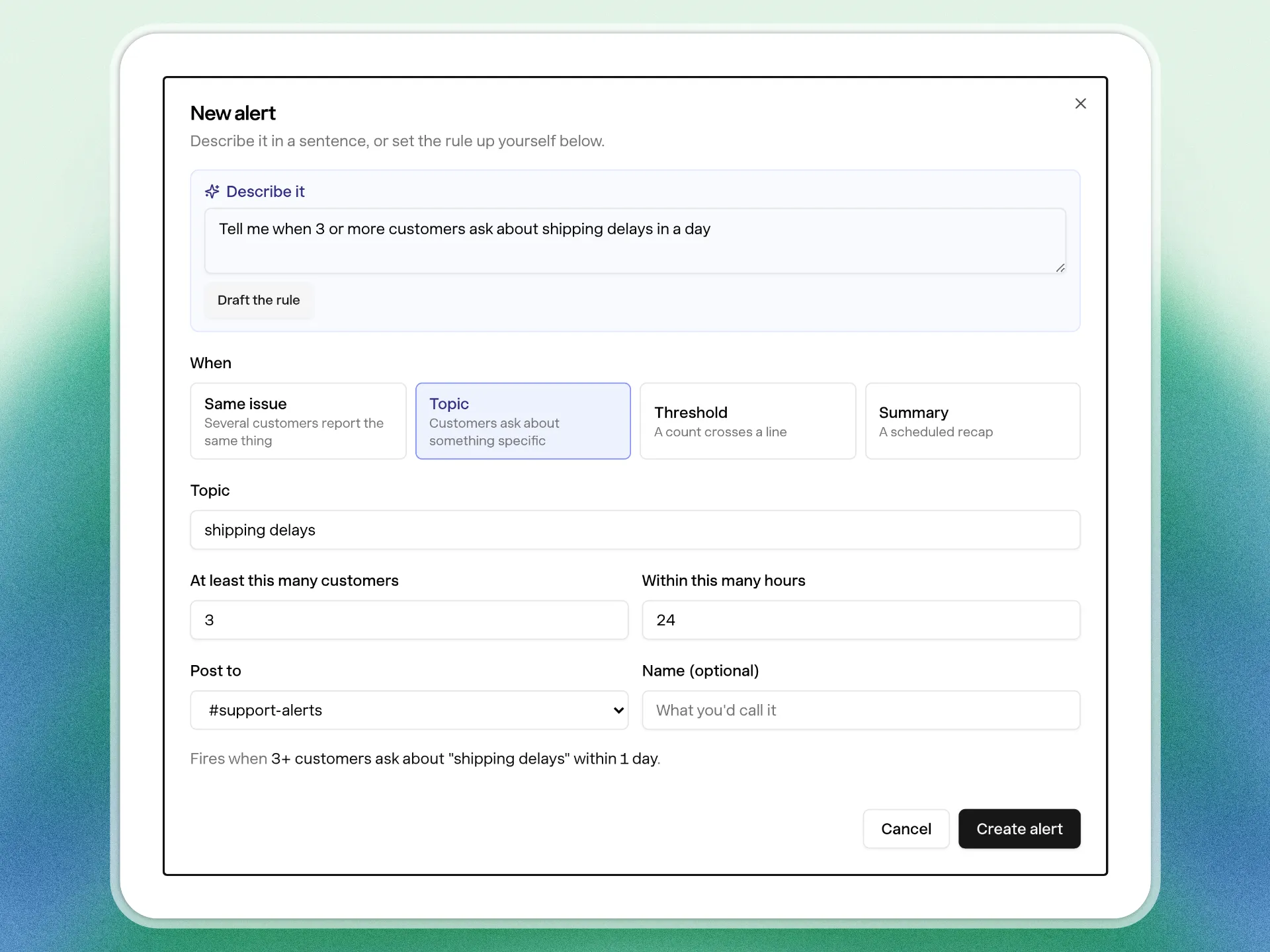Close the New alert dialog
This screenshot has height=952, width=1270.
click(1080, 104)
